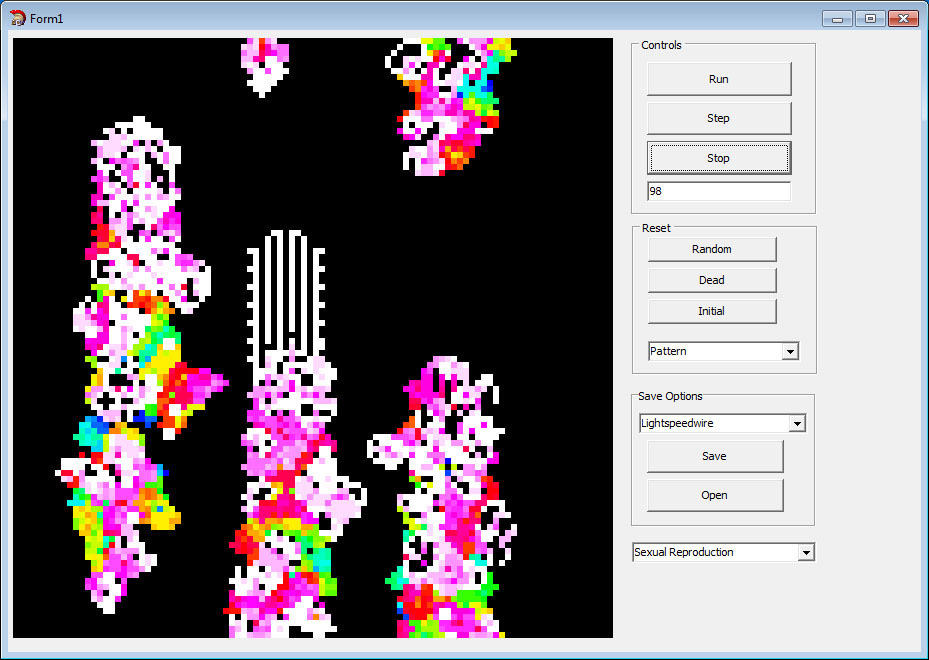This screenshot has width=929, height=660.
Task: Click the generation counter field showing 98
Action: [x=719, y=191]
